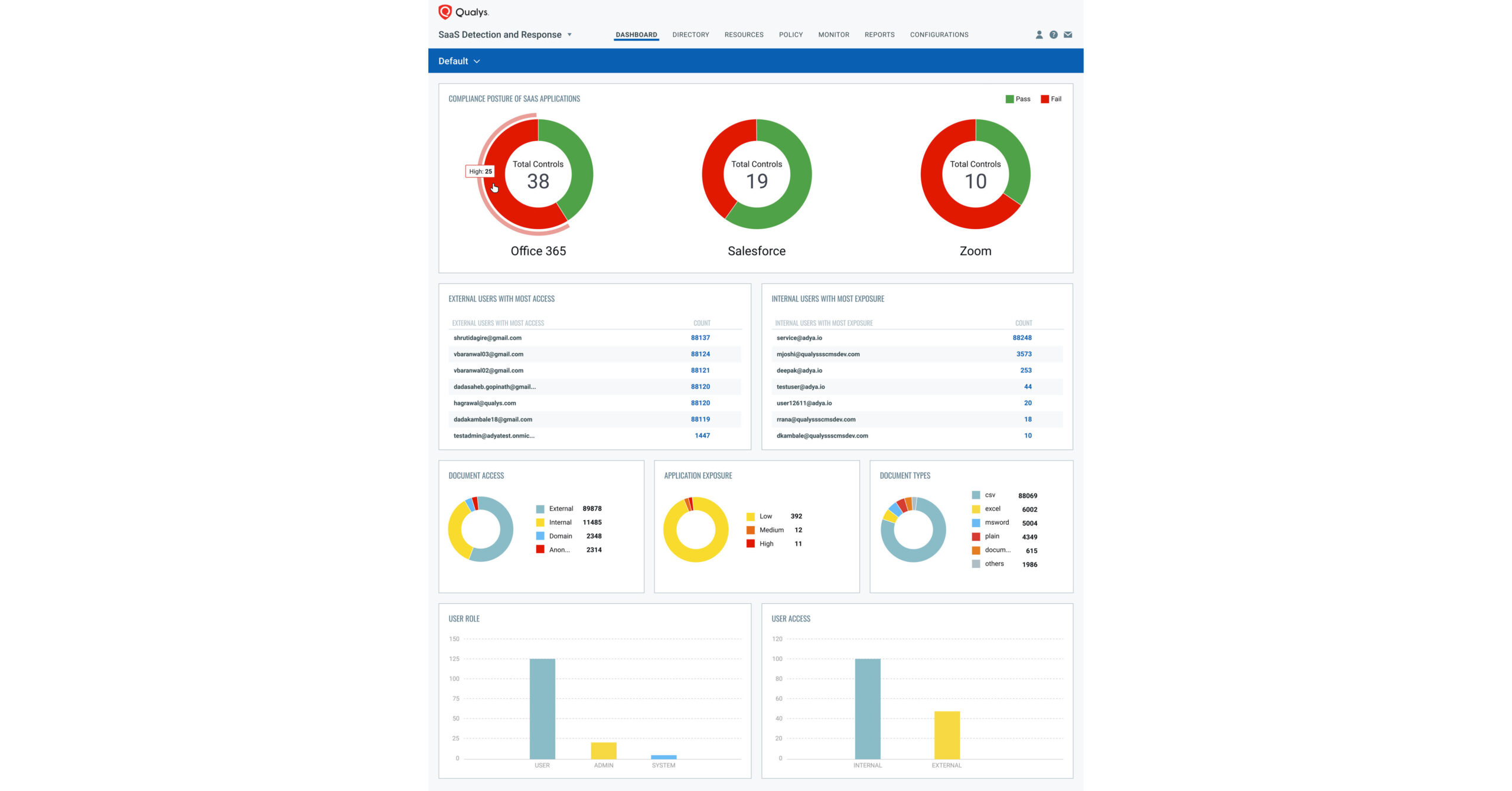This screenshot has width=1512, height=791.
Task: Open the Monitor tab
Action: 833,35
